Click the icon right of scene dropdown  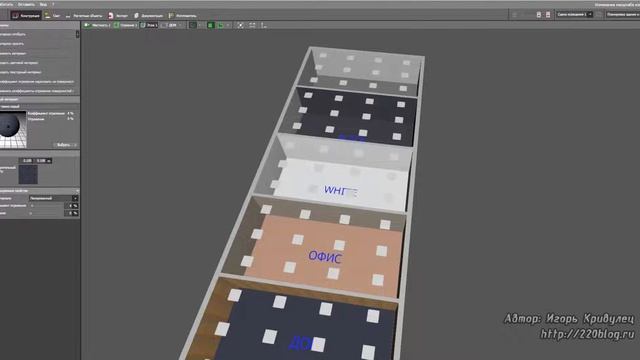[598, 15]
